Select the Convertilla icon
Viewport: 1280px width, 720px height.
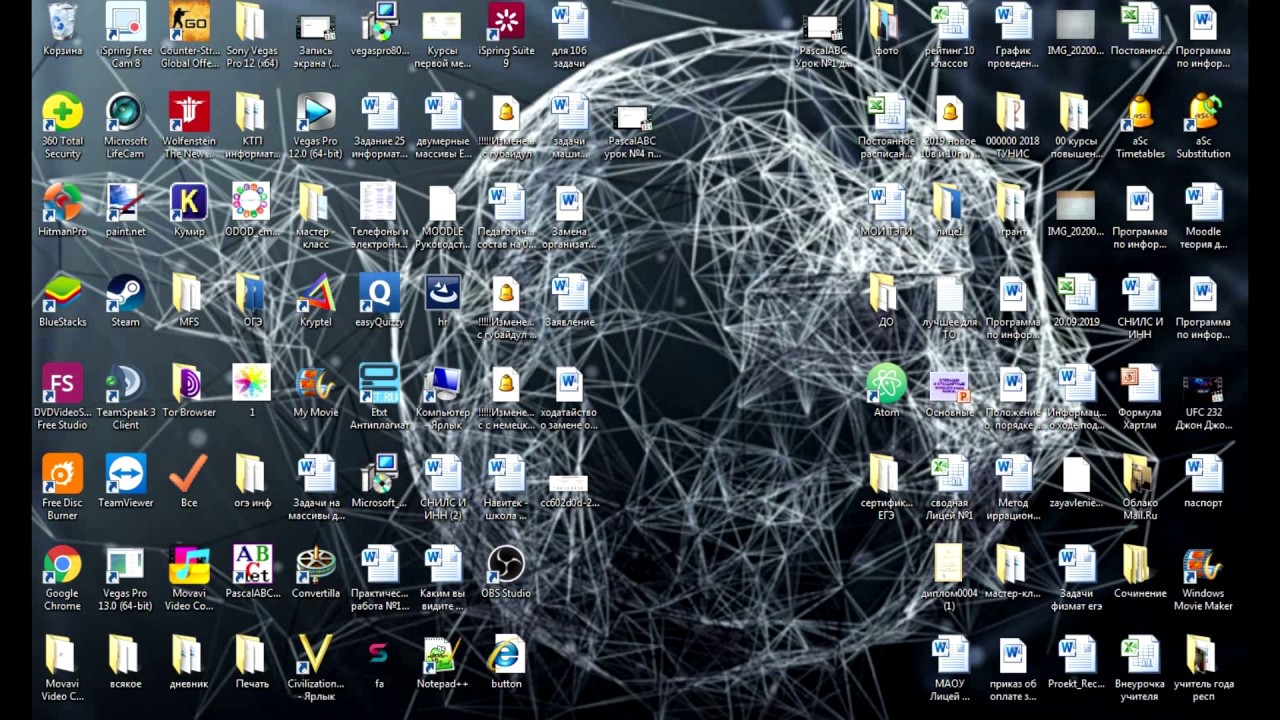pyautogui.click(x=315, y=572)
